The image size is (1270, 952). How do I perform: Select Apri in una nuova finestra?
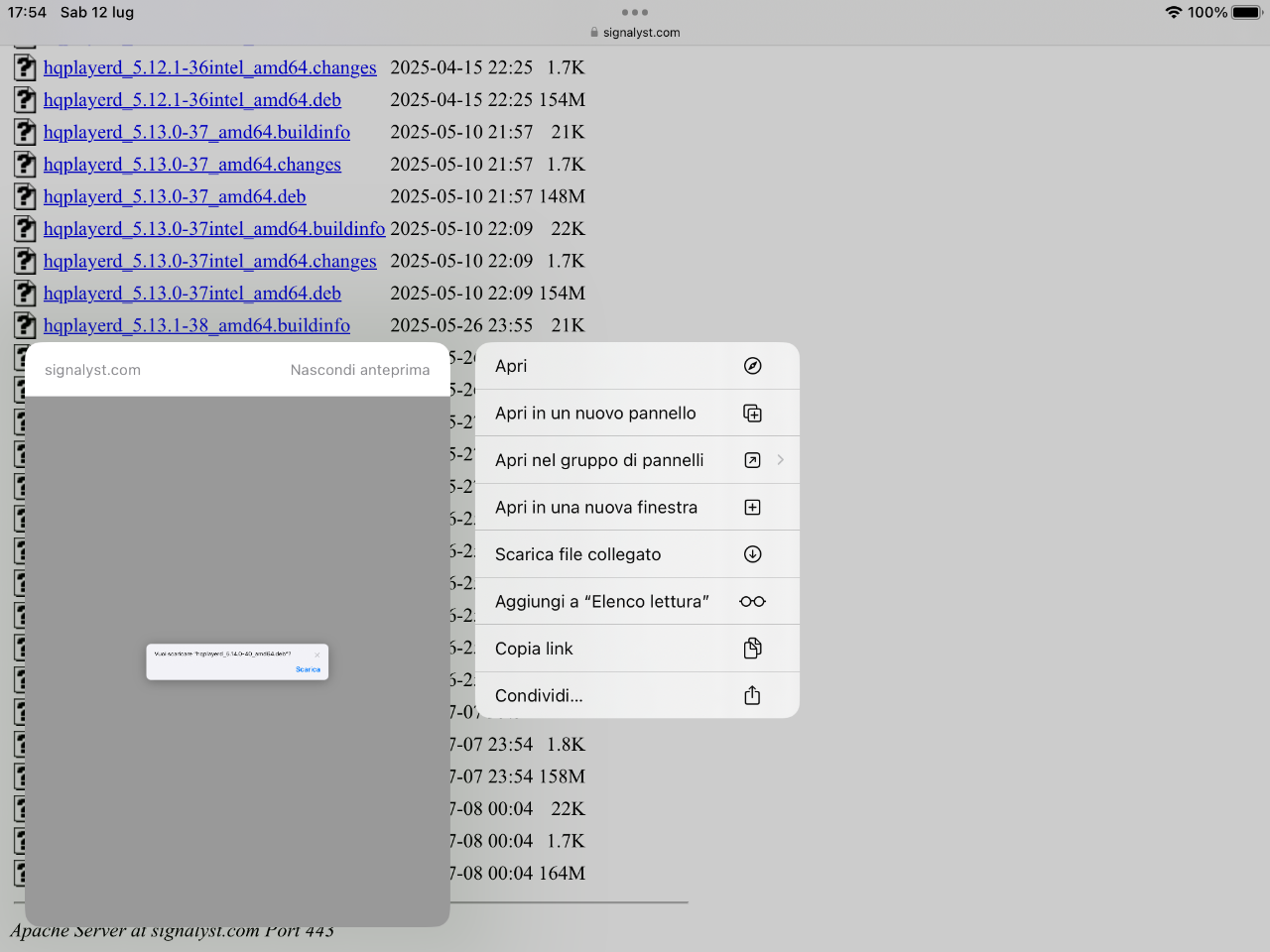(x=596, y=508)
